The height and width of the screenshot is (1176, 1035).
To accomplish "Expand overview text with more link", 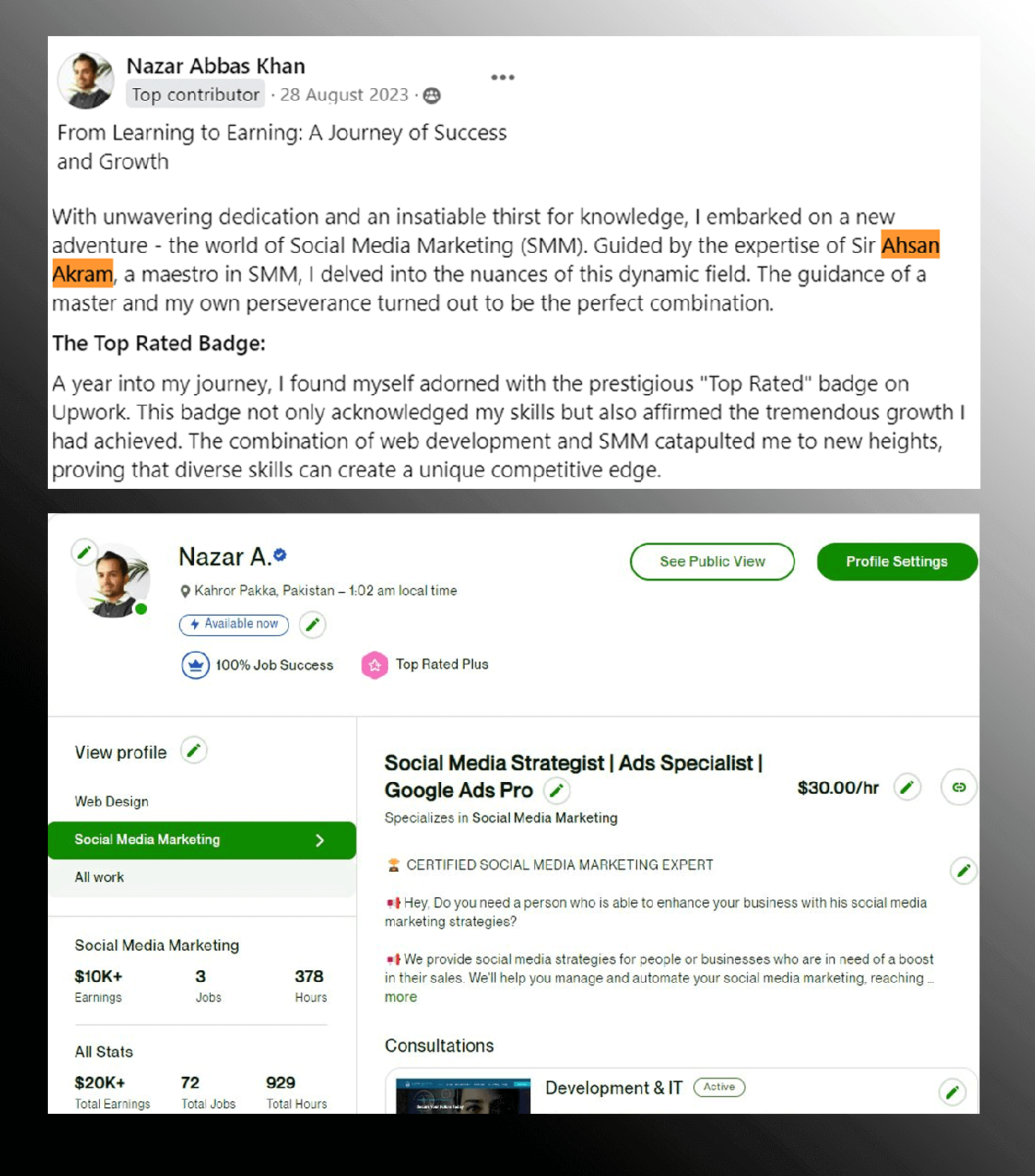I will 401,997.
